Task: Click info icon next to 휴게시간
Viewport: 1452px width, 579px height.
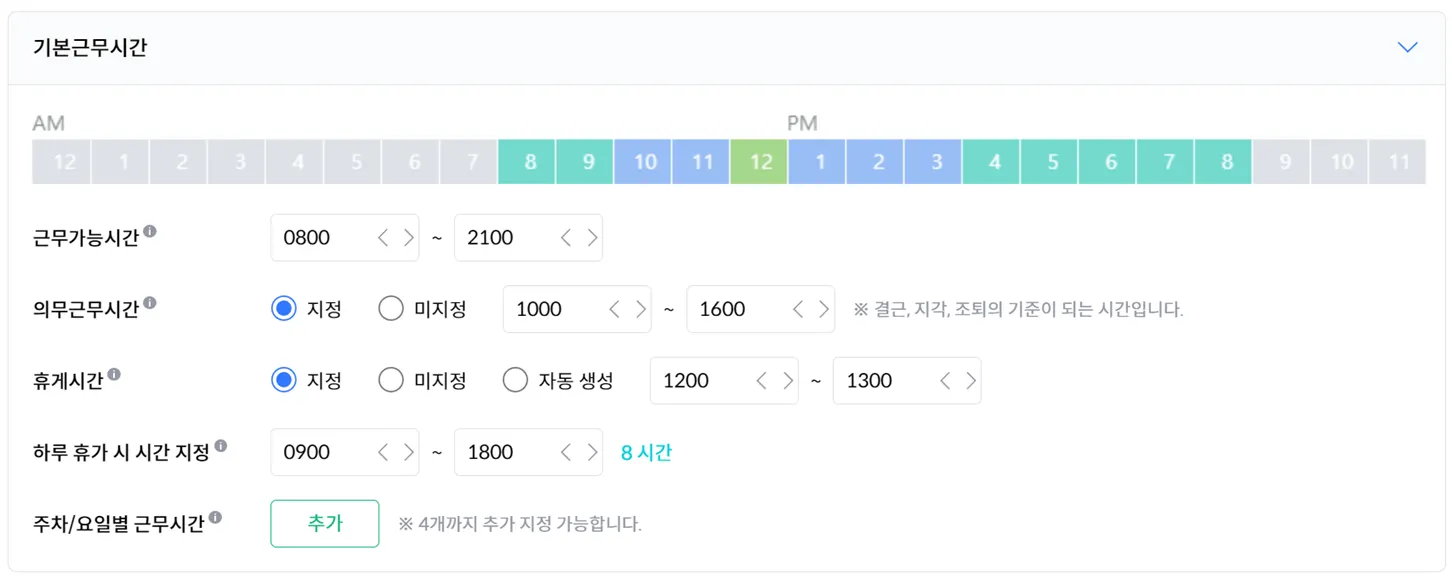Action: click(114, 375)
